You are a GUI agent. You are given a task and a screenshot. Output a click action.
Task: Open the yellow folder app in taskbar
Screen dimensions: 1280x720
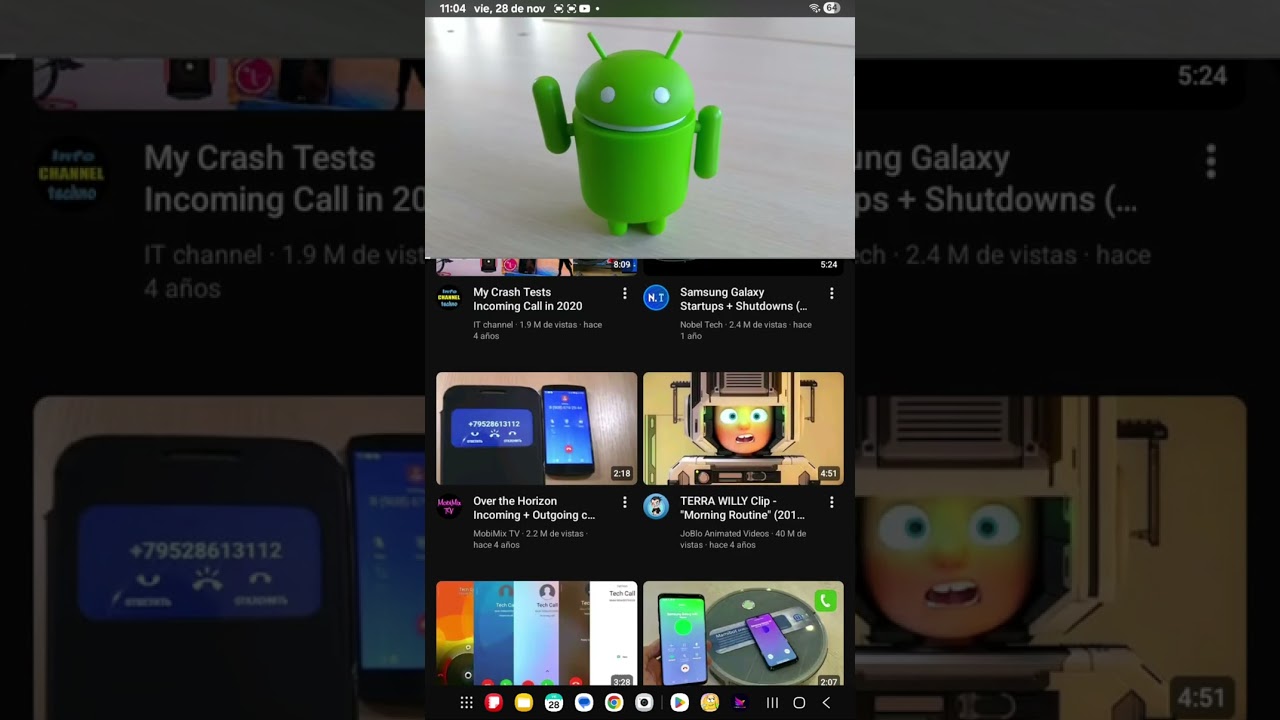pos(523,703)
